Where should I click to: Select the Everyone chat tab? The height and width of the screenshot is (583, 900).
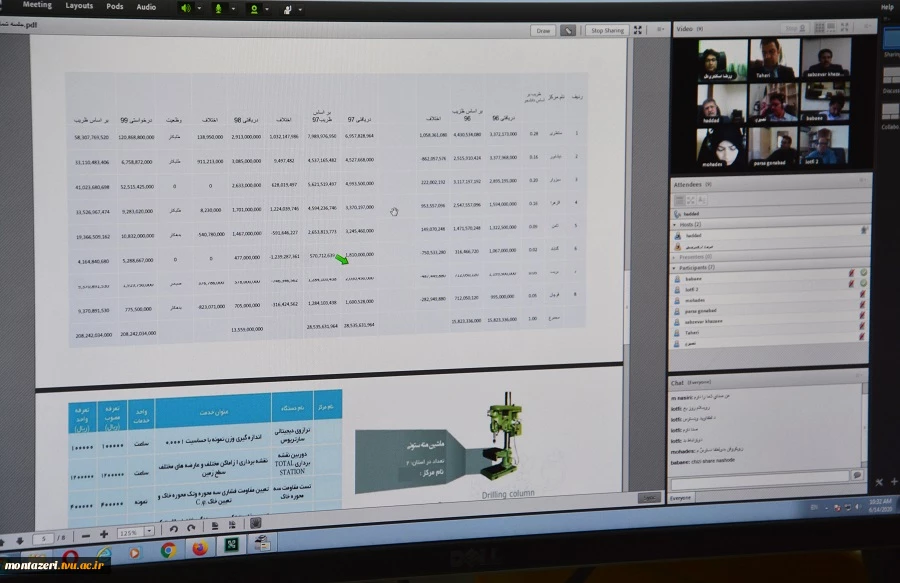tap(681, 498)
